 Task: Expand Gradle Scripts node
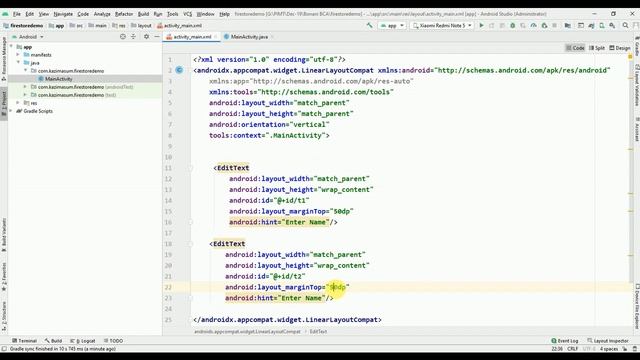pos(11,111)
